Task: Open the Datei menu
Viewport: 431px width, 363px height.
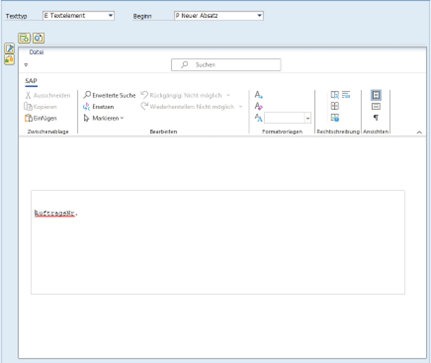Action: [x=36, y=52]
